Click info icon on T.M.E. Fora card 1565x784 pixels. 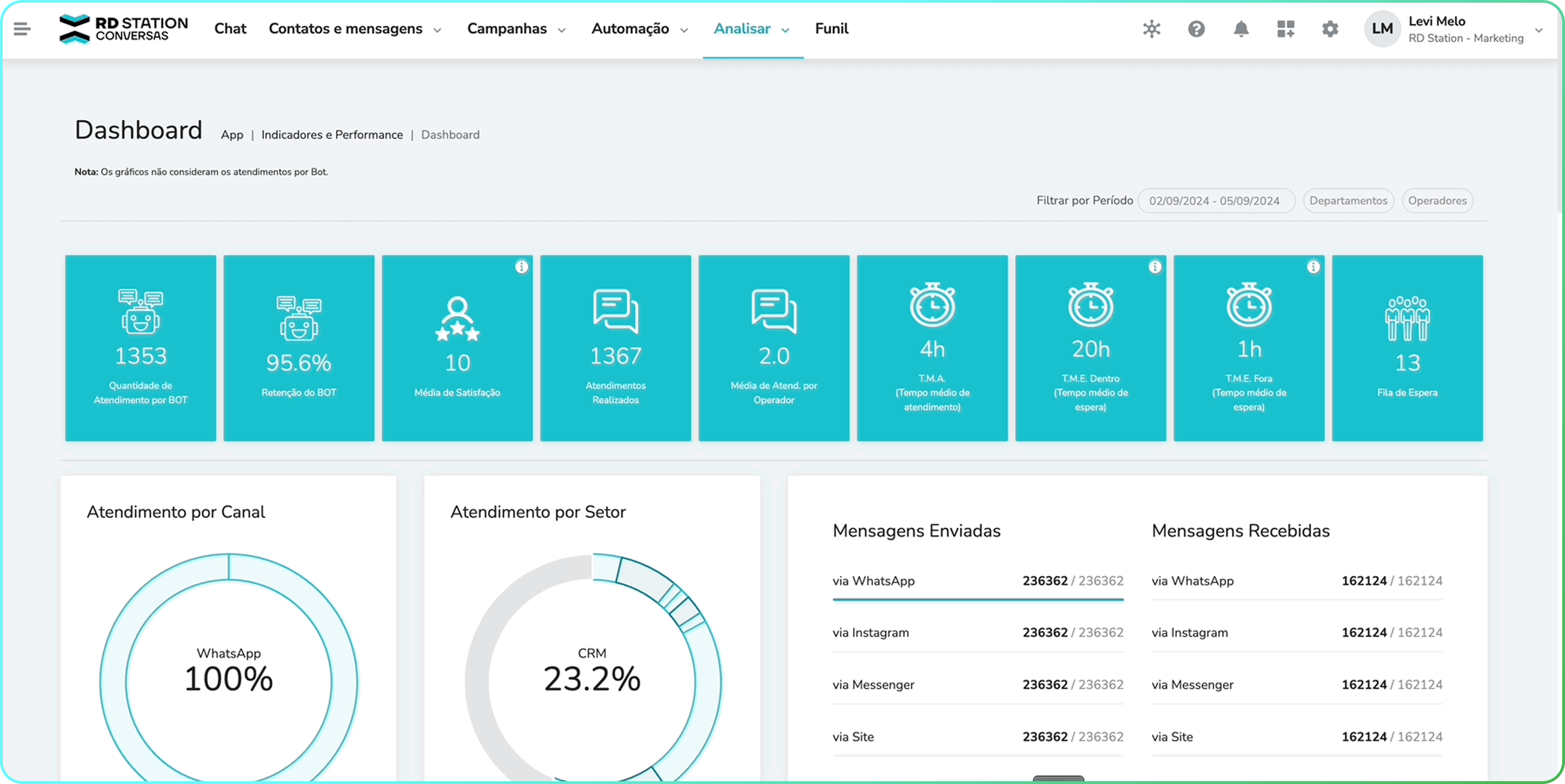pos(1313,267)
